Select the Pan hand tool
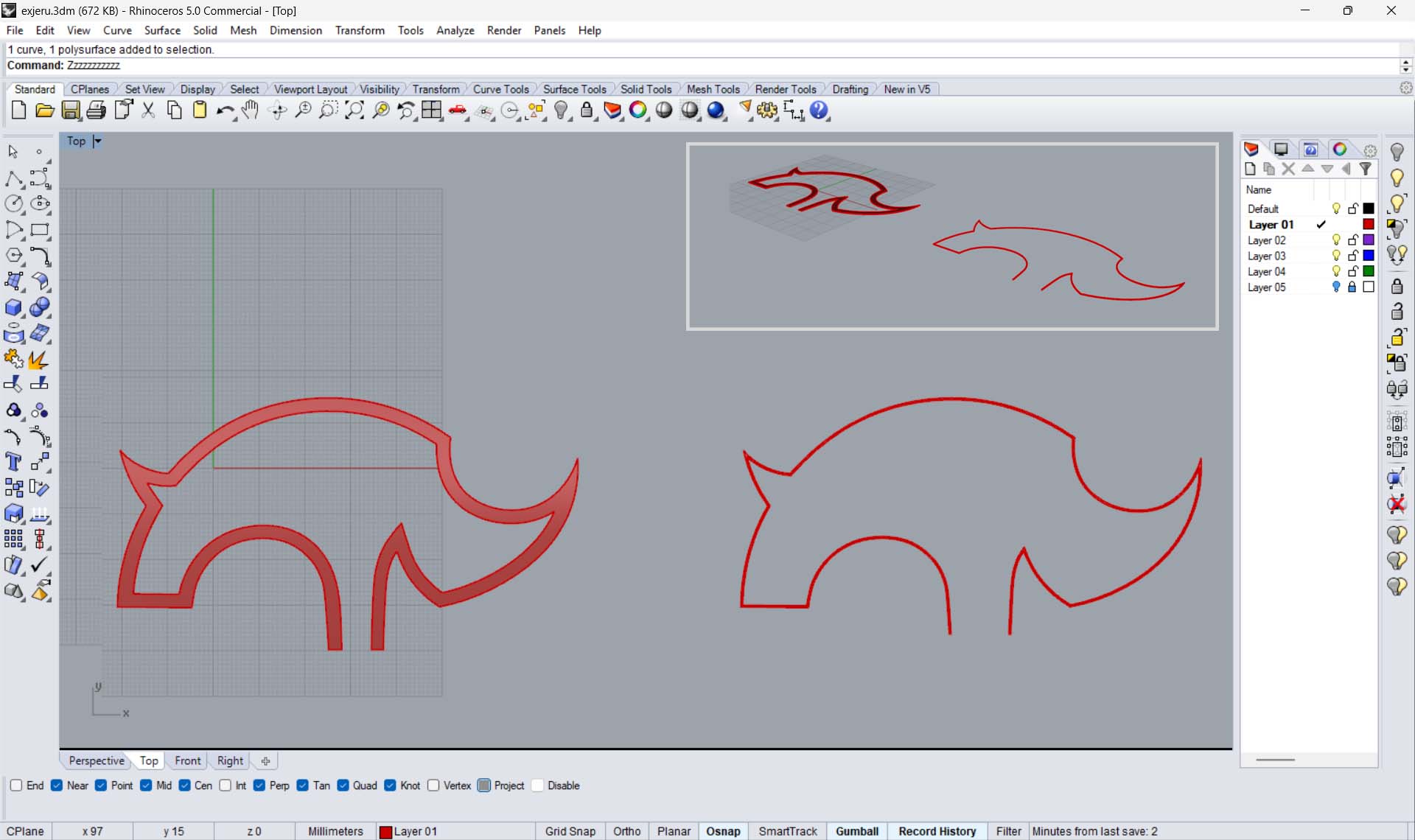 (251, 111)
